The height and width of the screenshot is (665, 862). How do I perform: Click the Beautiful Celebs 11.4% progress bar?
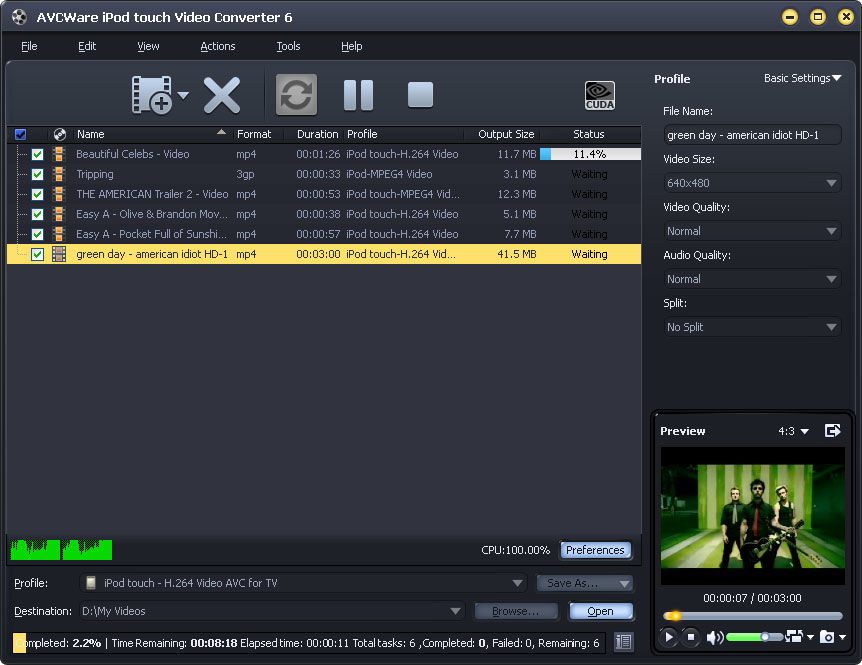[x=590, y=154]
